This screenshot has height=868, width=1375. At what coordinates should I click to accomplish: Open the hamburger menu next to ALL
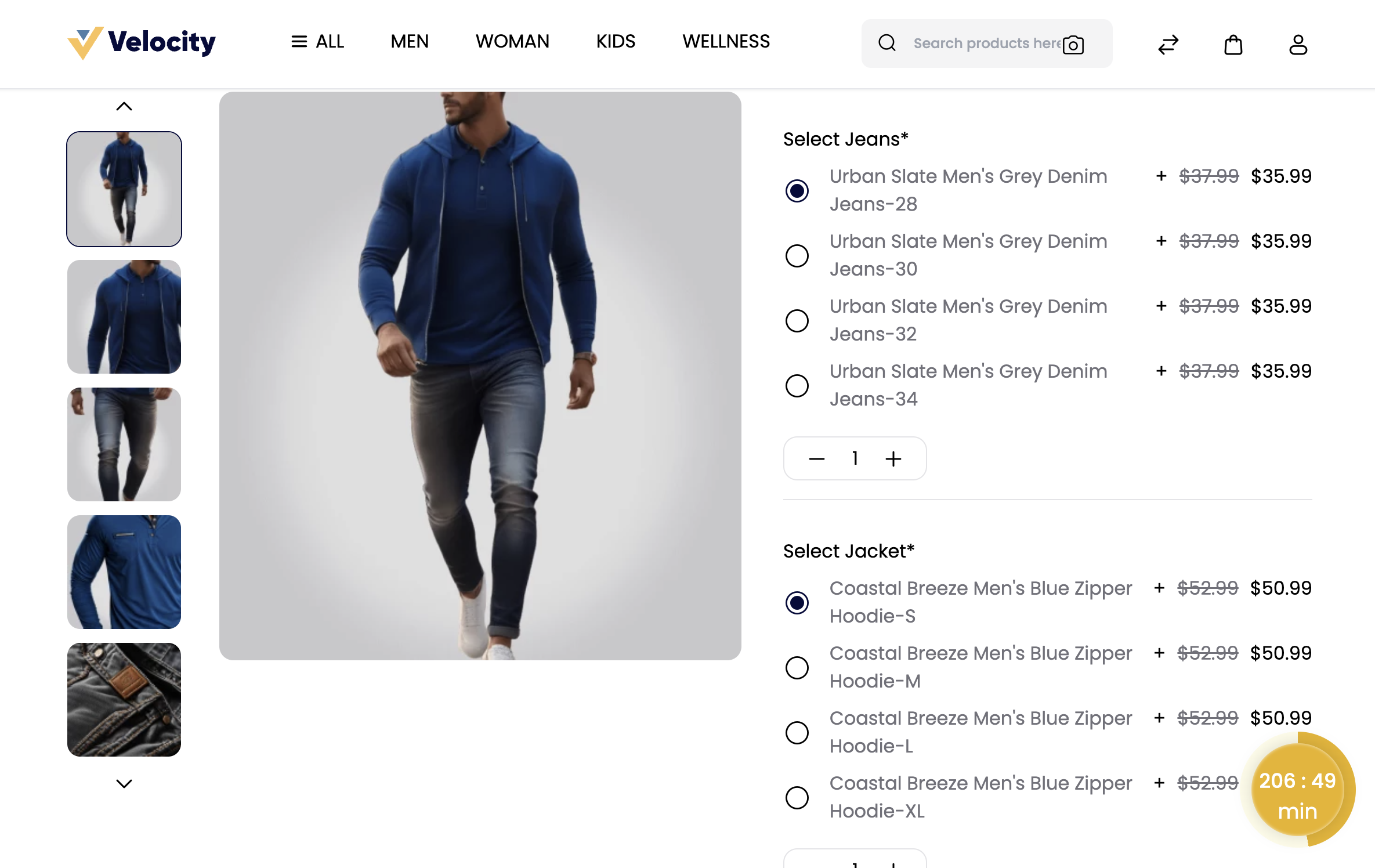[298, 41]
